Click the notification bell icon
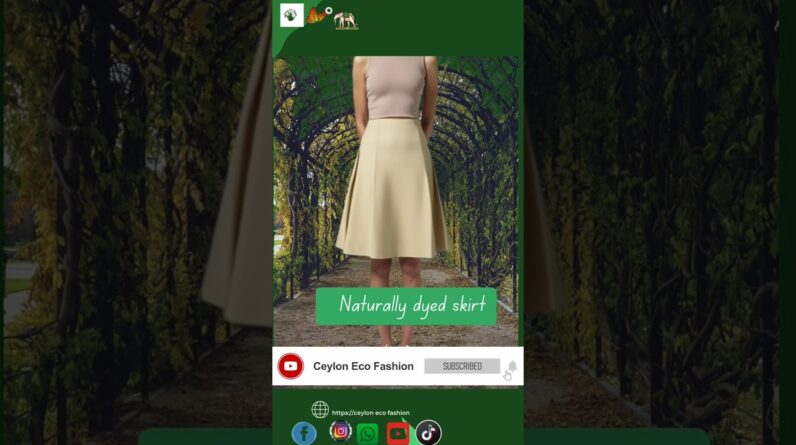Viewport: 796px width, 445px height. tap(512, 366)
